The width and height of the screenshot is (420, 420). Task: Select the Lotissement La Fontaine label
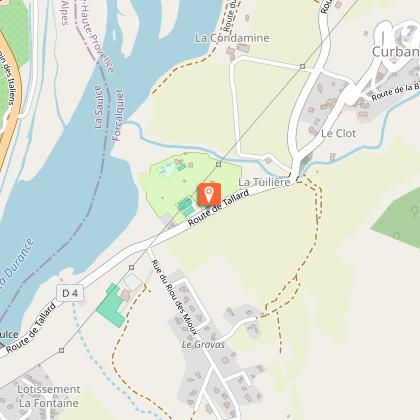click(x=49, y=396)
